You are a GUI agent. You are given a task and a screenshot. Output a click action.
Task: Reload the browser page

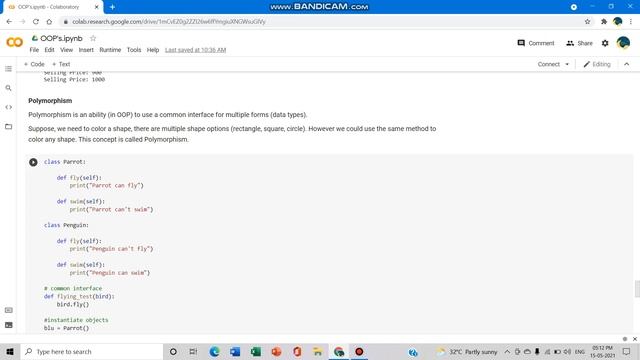(36, 22)
